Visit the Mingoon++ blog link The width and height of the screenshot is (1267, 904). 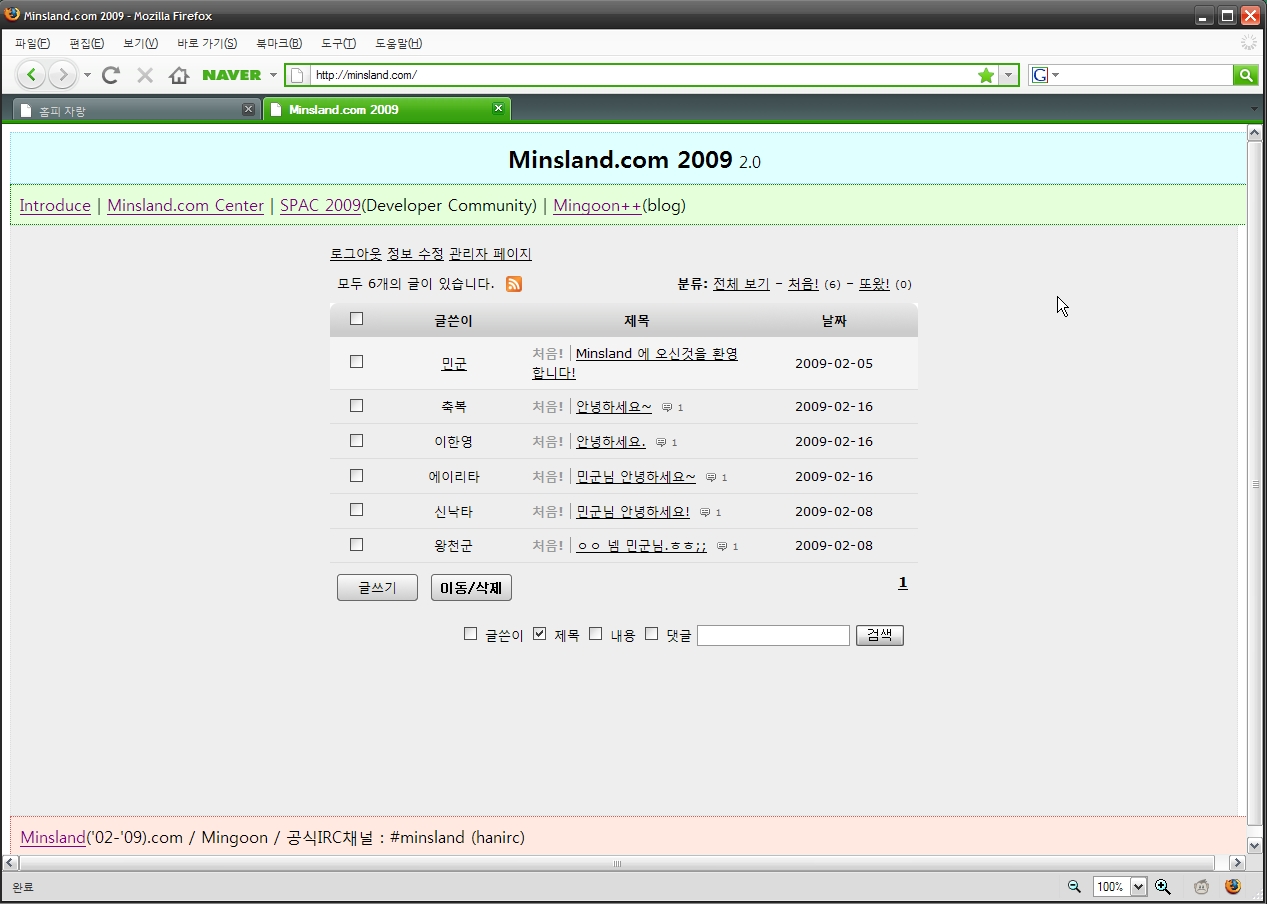pyautogui.click(x=598, y=206)
